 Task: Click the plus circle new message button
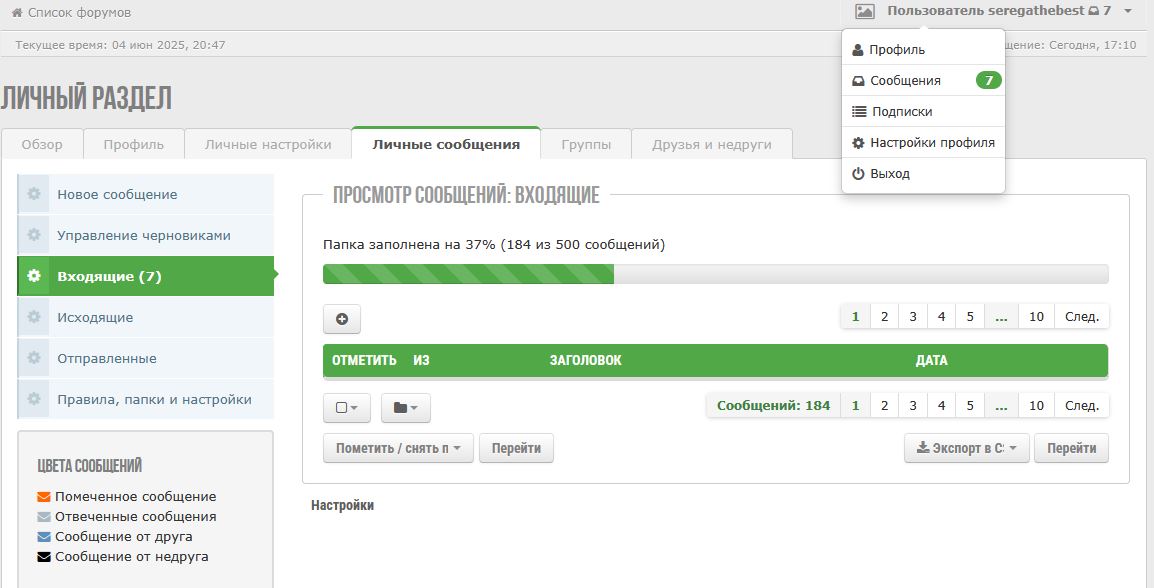coord(342,319)
